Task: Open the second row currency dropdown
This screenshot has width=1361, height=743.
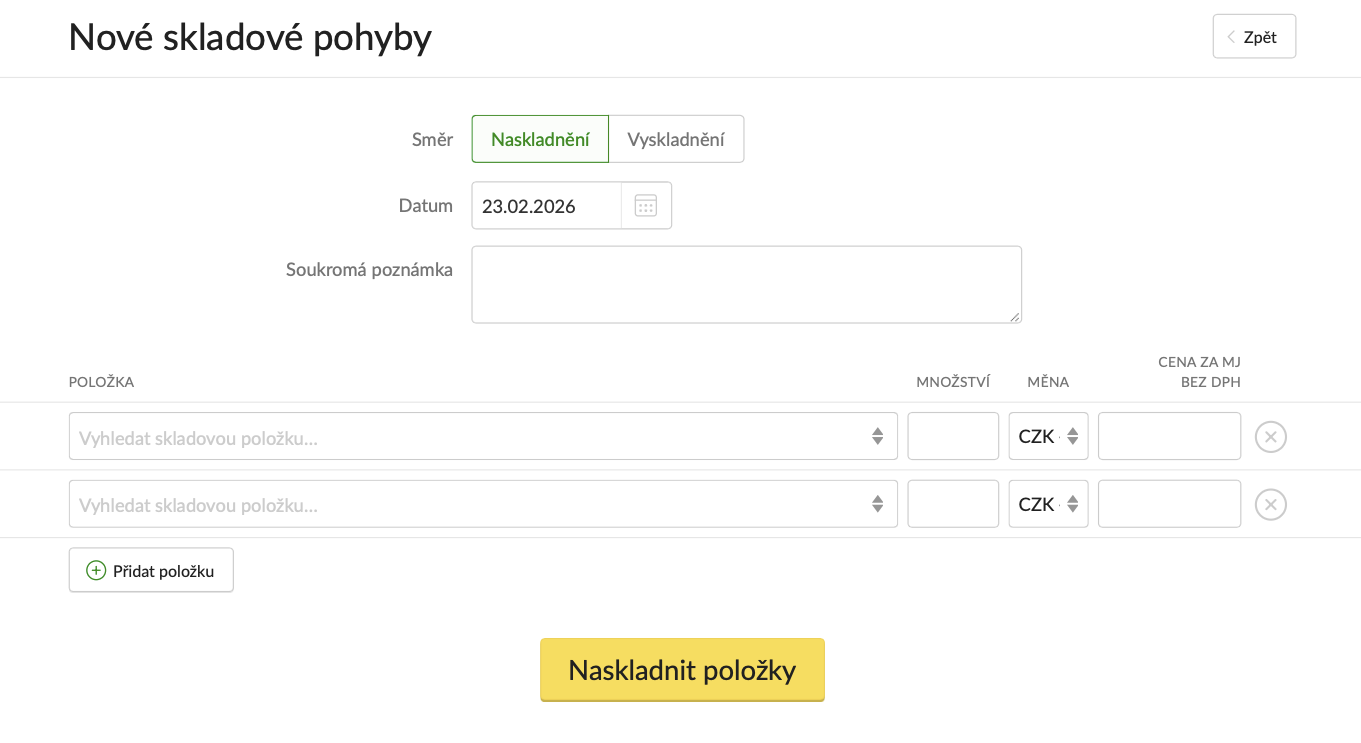Action: [1048, 504]
